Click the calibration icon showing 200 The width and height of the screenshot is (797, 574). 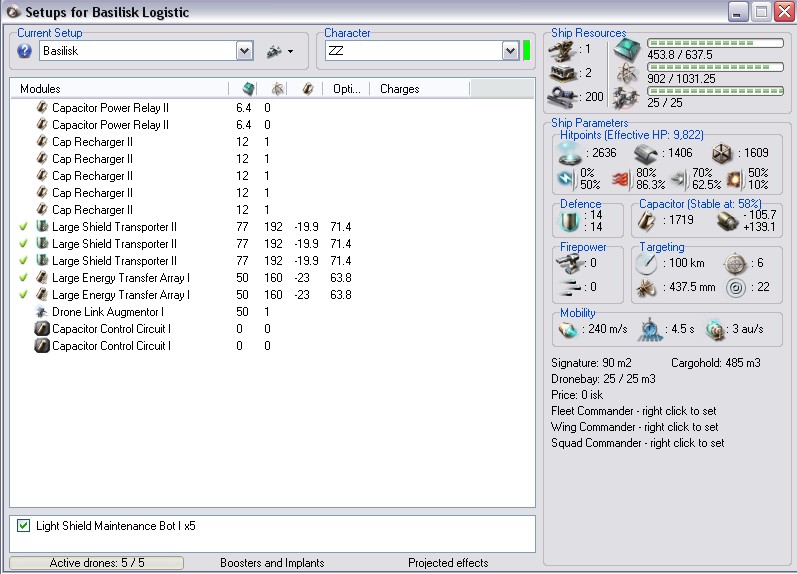click(x=563, y=97)
